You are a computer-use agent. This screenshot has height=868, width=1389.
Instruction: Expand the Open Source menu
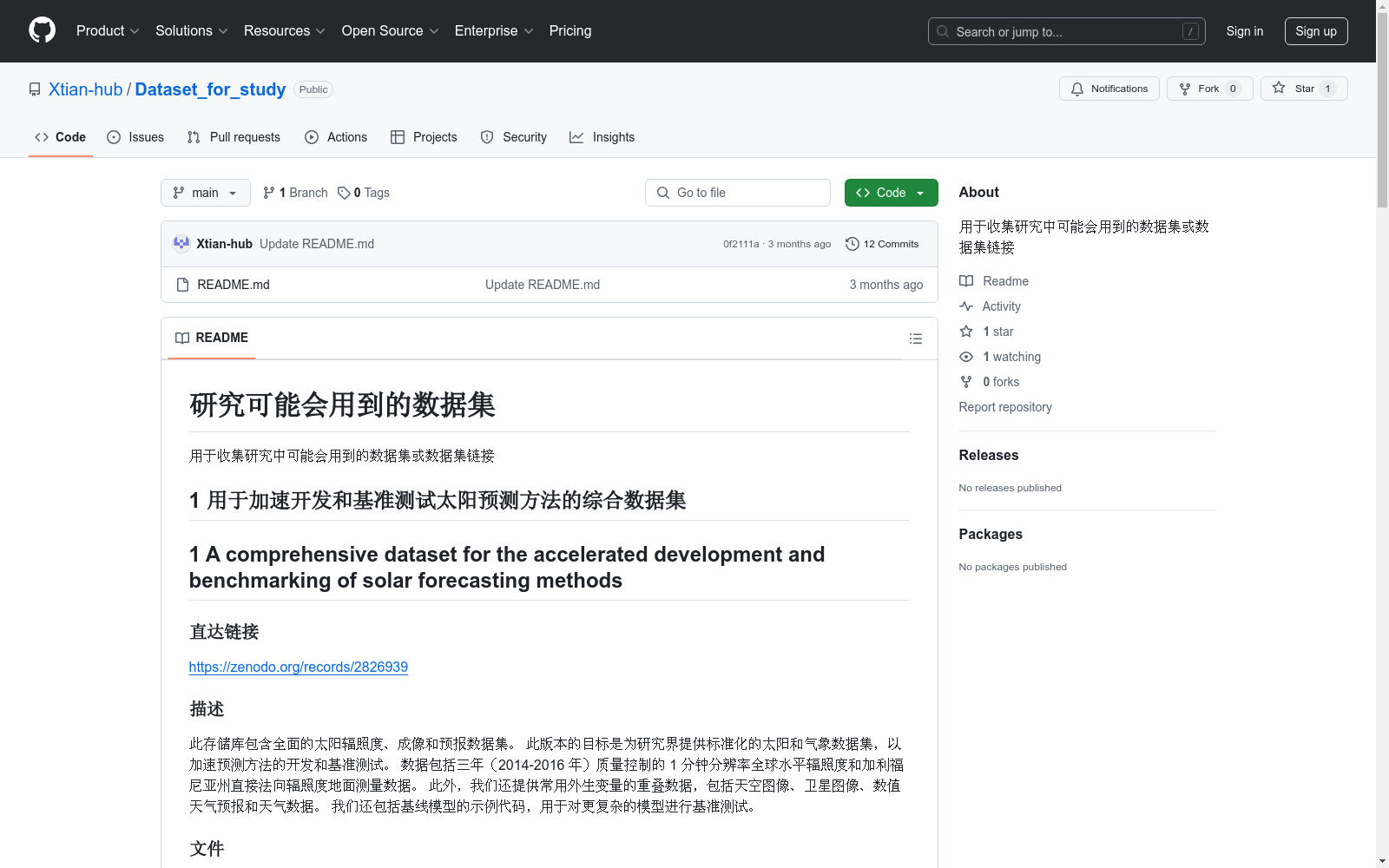tap(391, 30)
